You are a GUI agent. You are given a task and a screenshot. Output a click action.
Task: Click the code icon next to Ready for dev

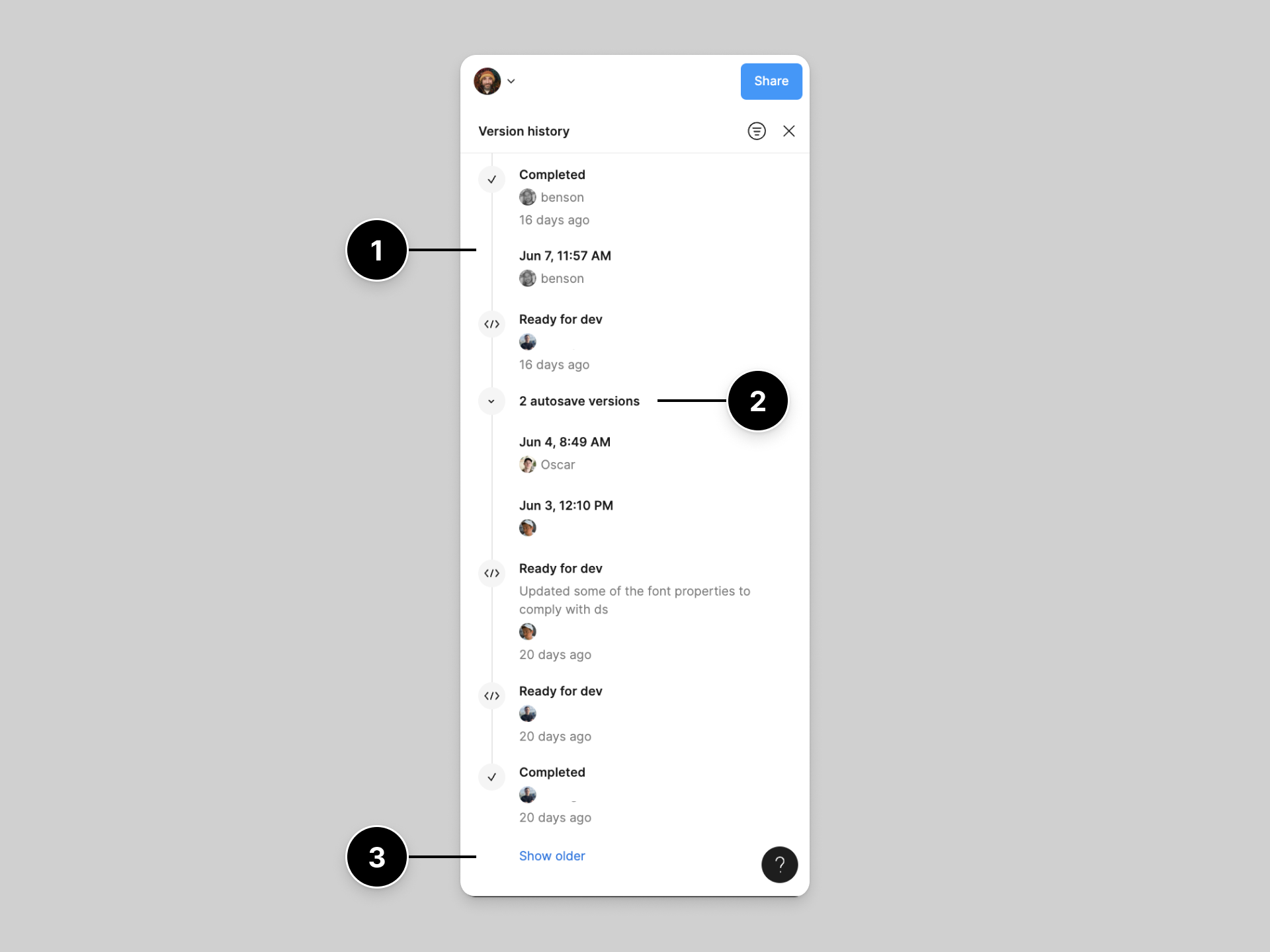[x=491, y=321]
